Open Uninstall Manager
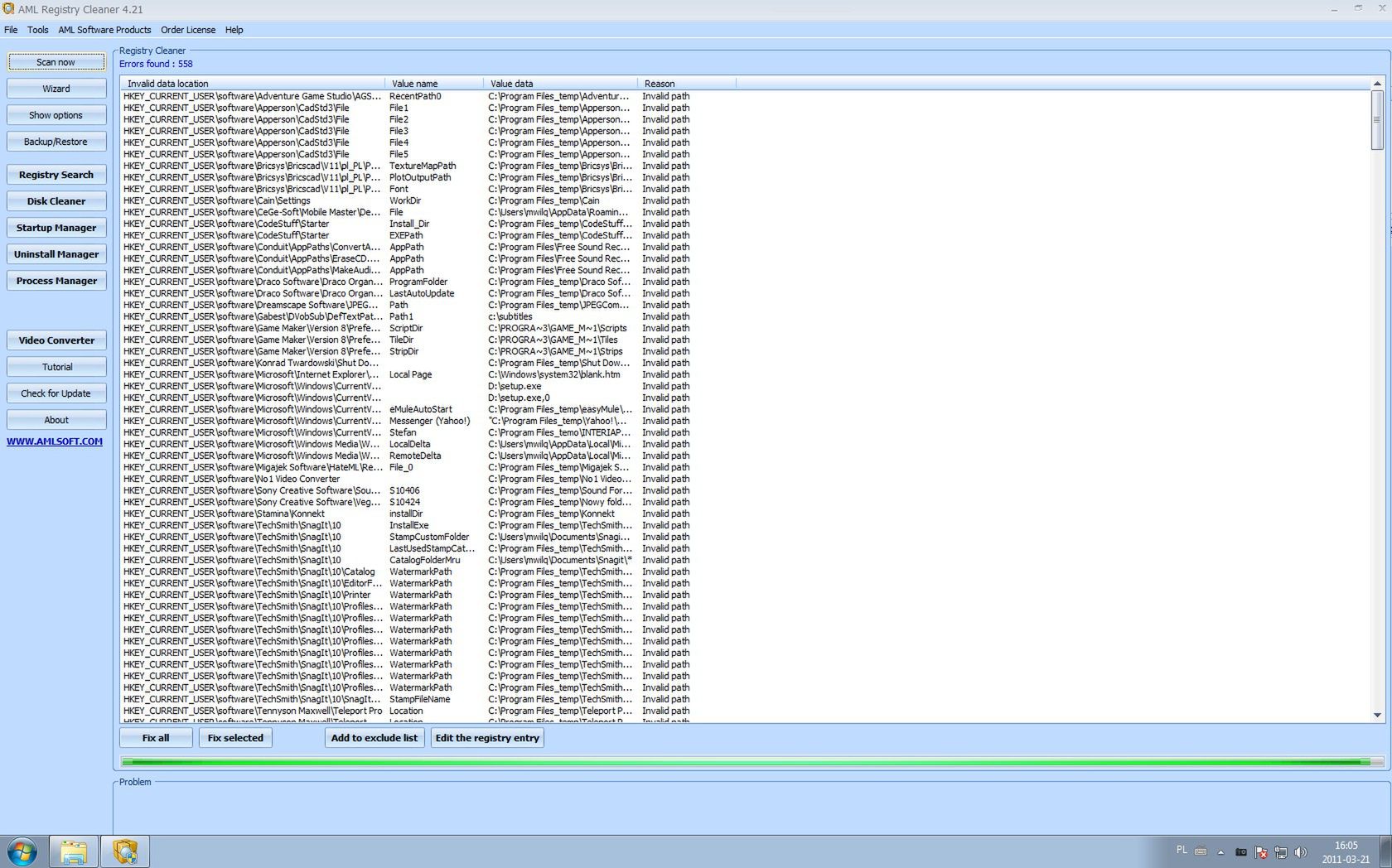 click(56, 254)
